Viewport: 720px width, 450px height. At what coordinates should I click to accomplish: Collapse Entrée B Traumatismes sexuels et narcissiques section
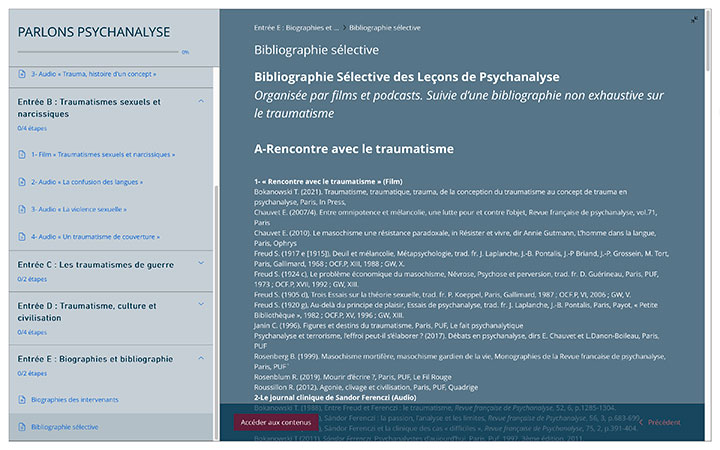[201, 101]
